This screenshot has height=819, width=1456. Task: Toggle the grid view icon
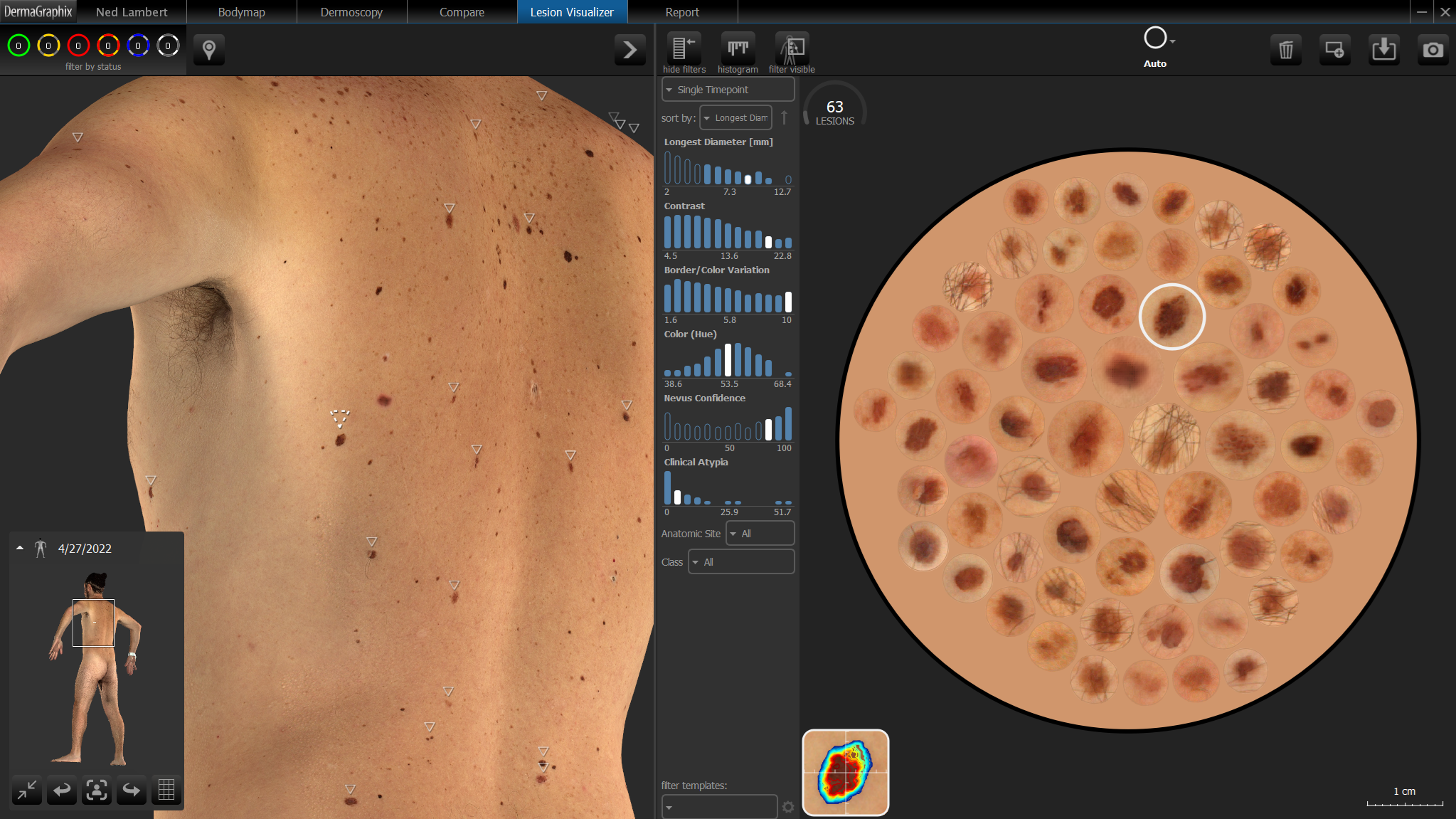pos(166,790)
